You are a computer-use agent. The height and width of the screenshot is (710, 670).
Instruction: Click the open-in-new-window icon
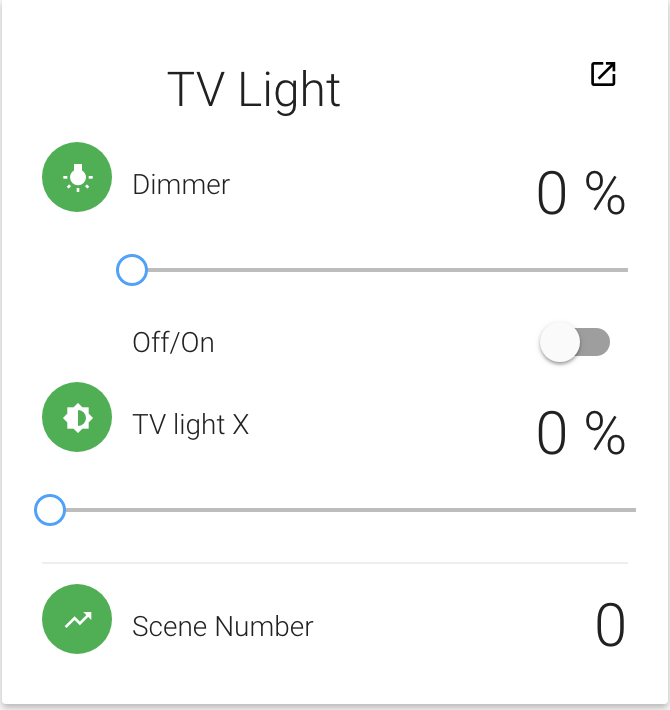[603, 74]
